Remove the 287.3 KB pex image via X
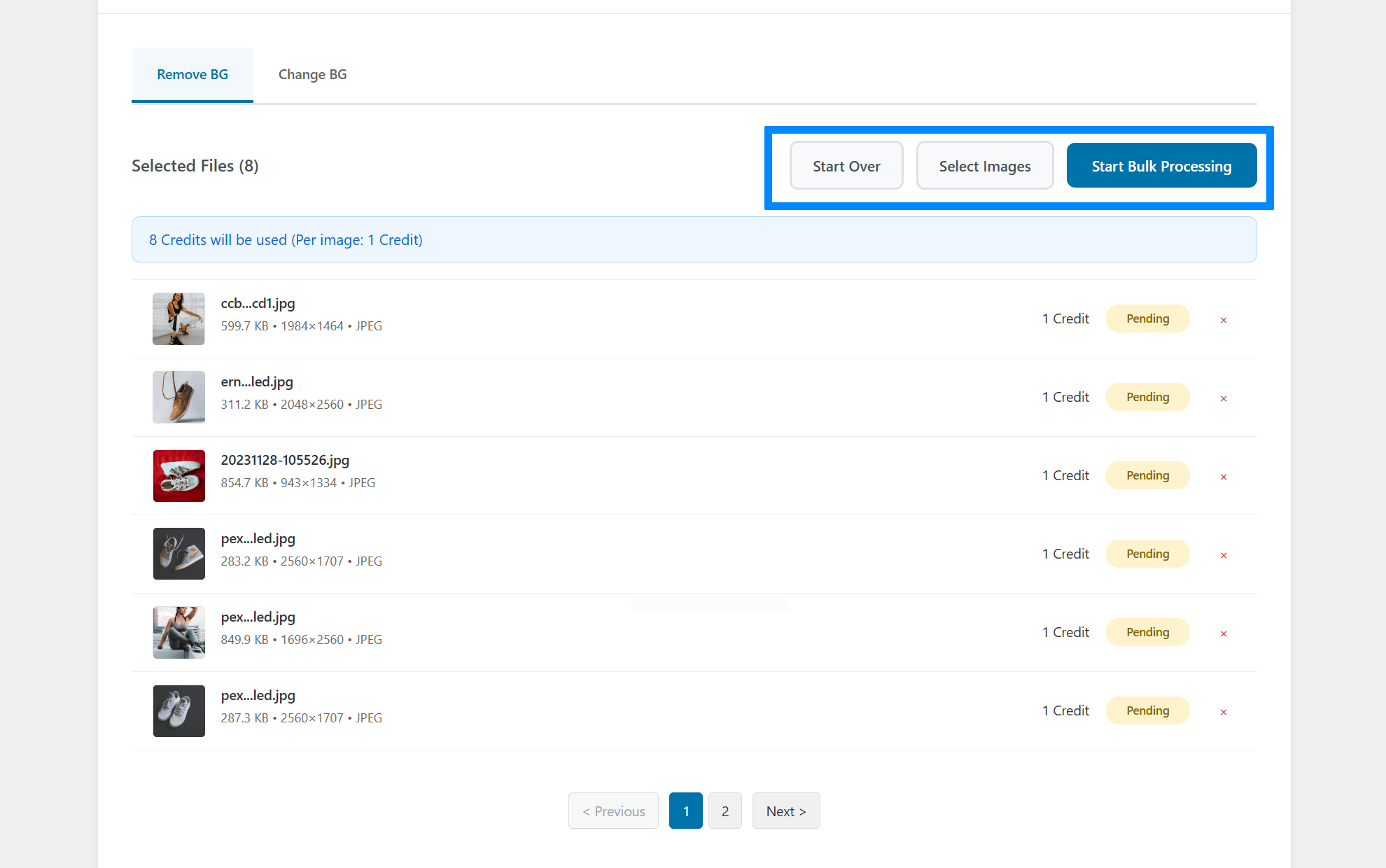1386x868 pixels. pos(1224,712)
